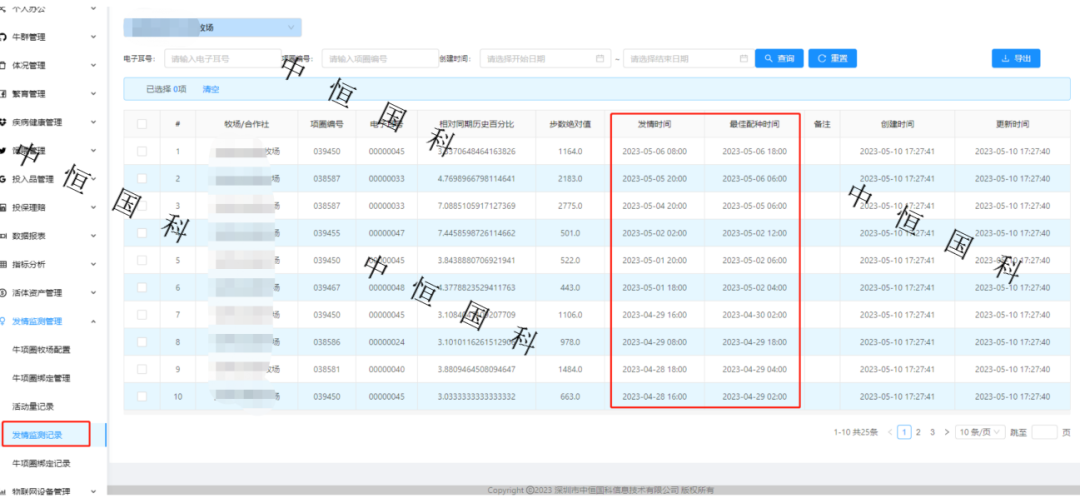
Task: Click the 电子耳号 input field
Action: [222, 59]
